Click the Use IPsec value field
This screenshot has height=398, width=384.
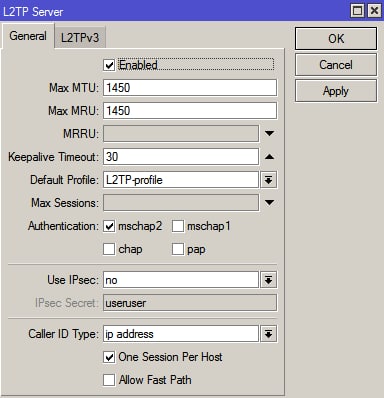pos(181,280)
